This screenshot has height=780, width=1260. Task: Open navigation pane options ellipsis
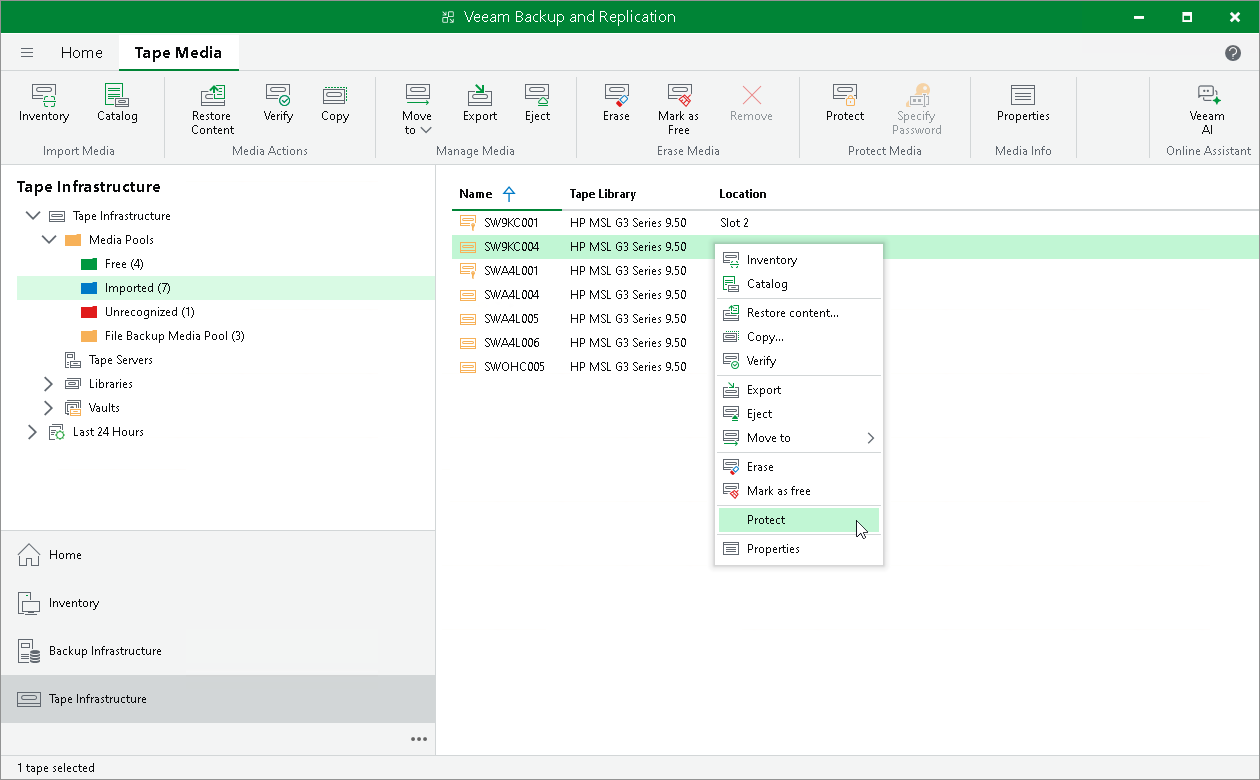(x=419, y=739)
